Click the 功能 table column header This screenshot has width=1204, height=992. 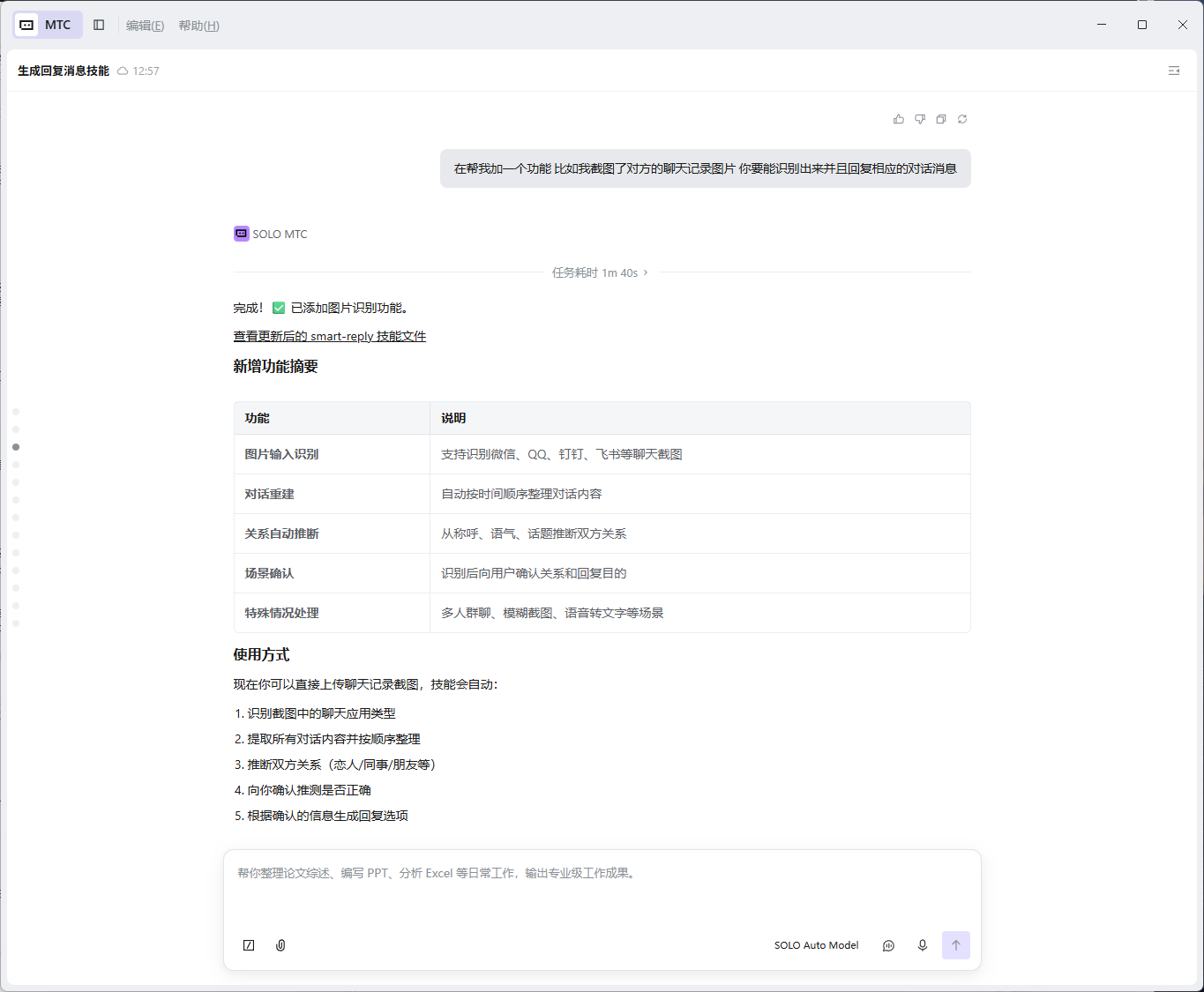pyautogui.click(x=332, y=418)
